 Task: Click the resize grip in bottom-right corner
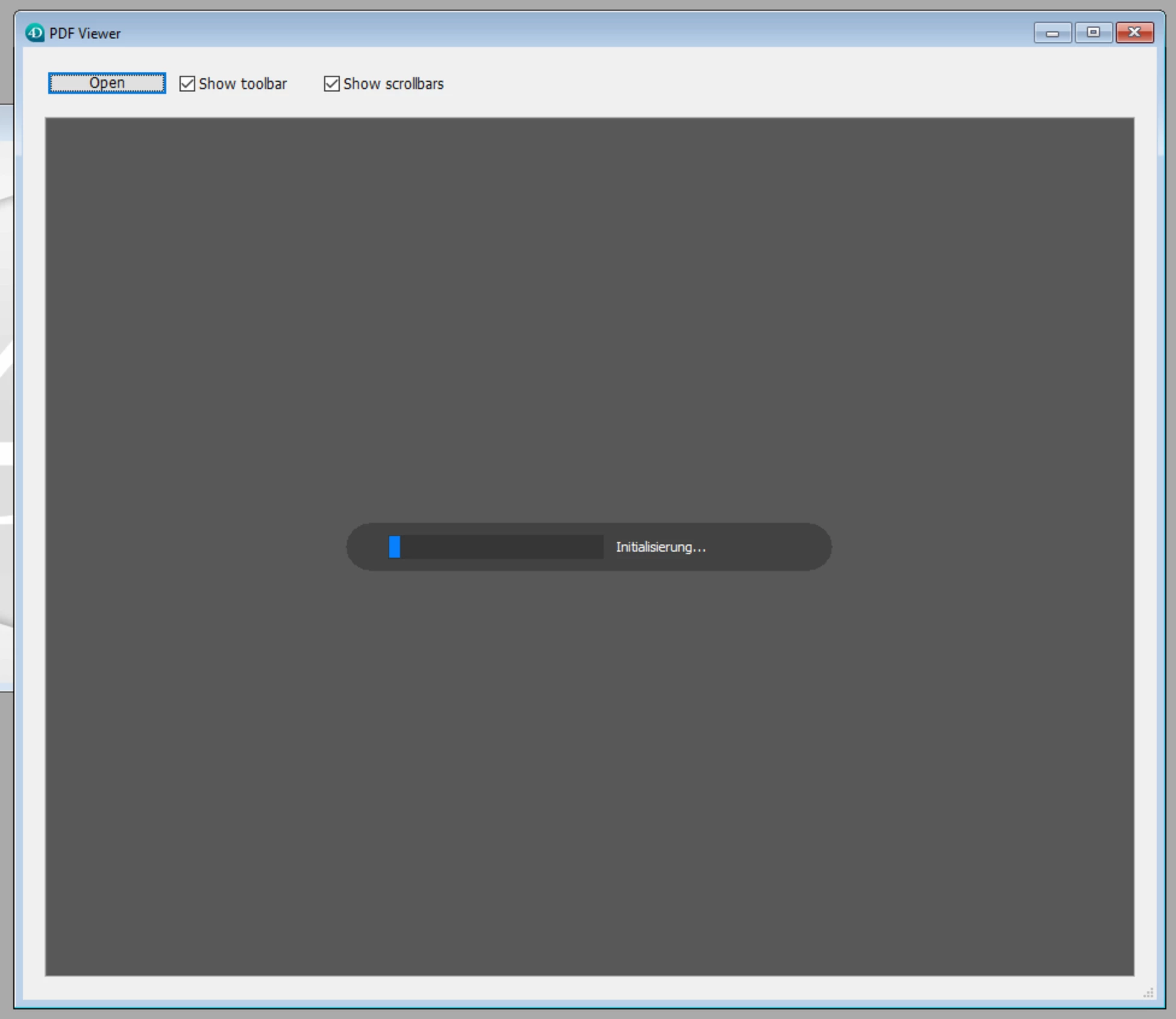tap(1148, 993)
